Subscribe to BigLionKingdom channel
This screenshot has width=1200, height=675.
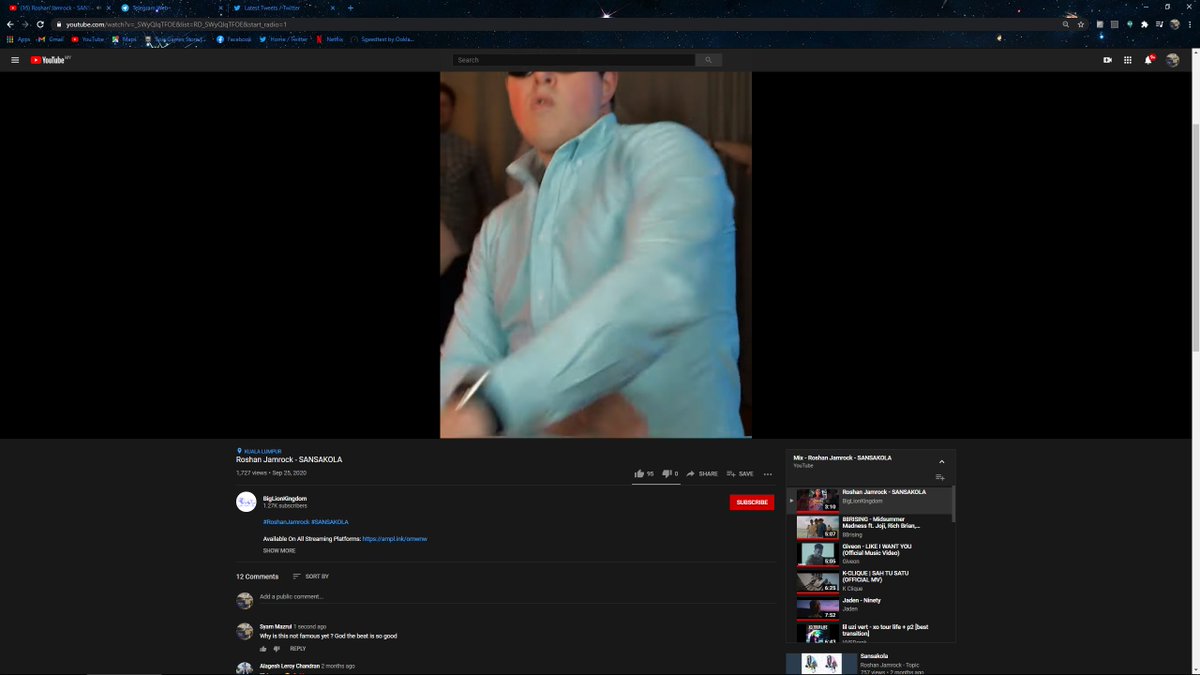tap(752, 502)
